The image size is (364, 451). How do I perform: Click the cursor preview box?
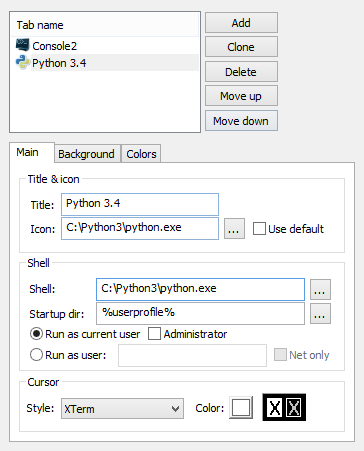pos(284,407)
